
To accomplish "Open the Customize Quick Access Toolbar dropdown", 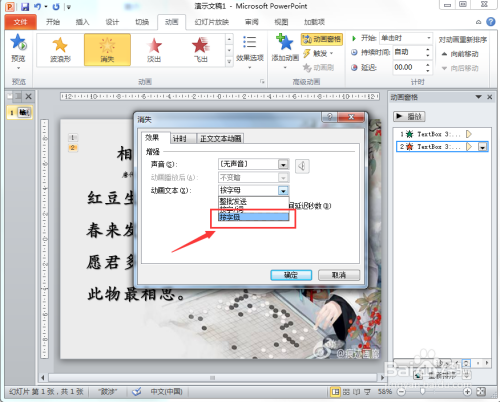I will (68, 7).
